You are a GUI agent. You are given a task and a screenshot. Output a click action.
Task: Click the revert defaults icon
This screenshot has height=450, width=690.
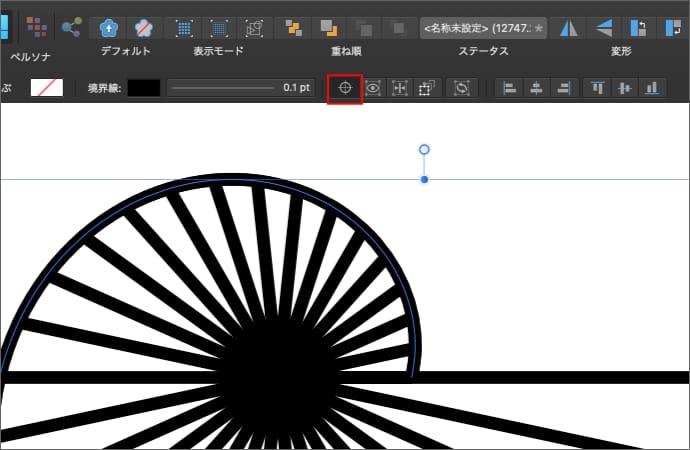[x=145, y=28]
